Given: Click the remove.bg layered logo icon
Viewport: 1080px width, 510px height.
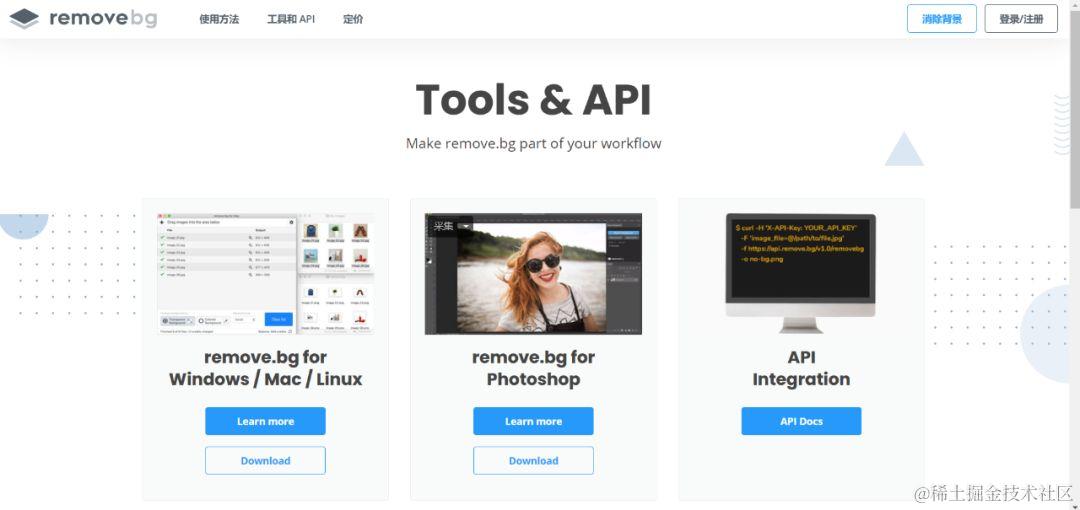Looking at the screenshot, I should pyautogui.click(x=24, y=19).
